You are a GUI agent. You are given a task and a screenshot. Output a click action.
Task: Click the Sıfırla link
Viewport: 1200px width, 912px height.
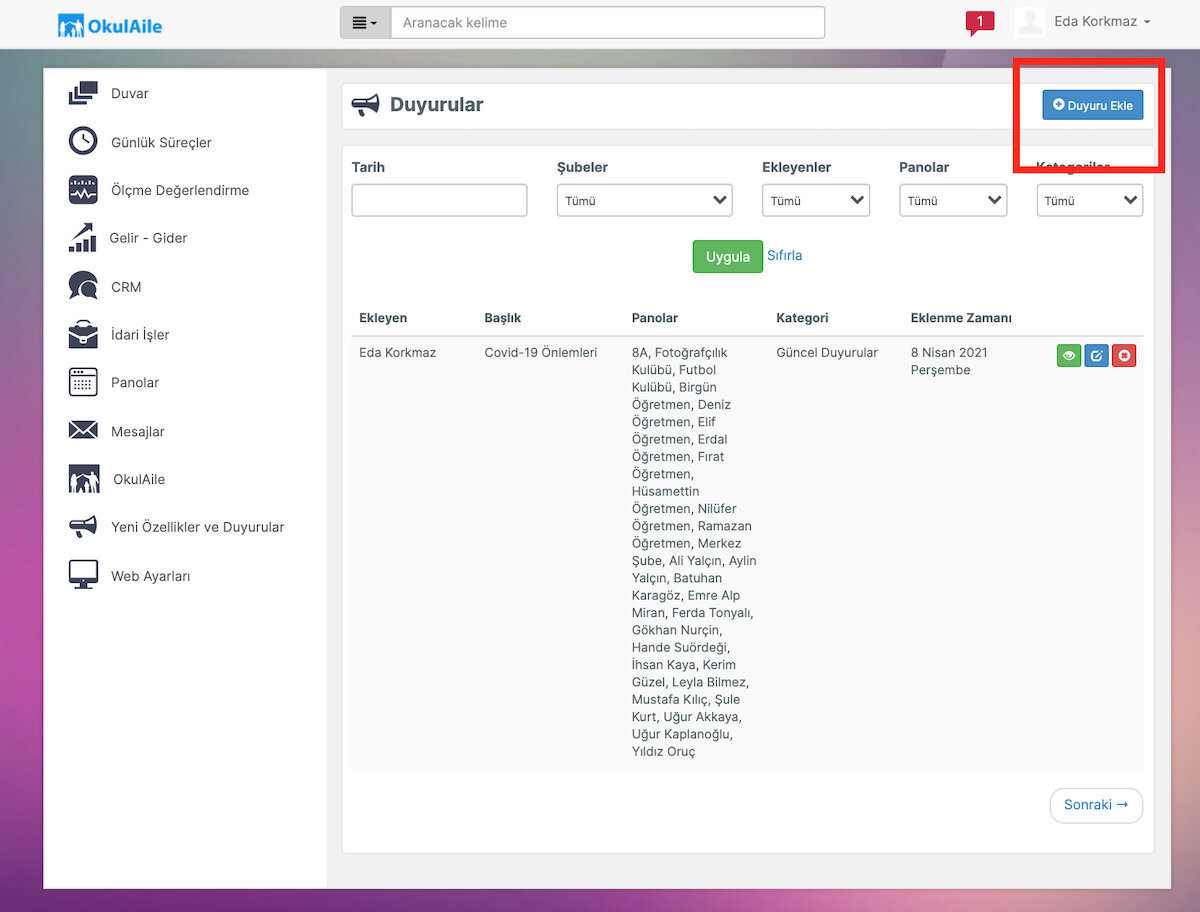point(785,255)
